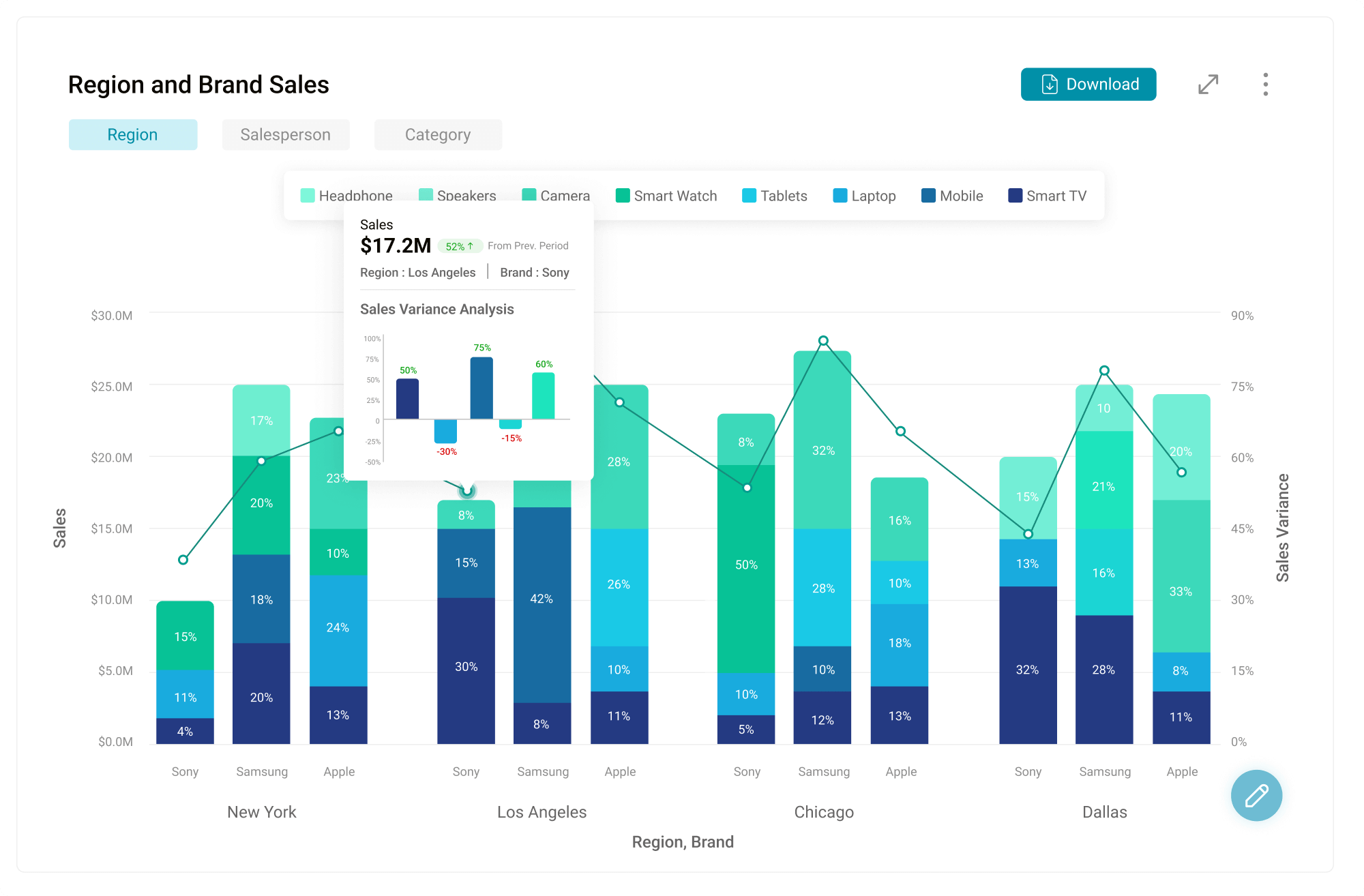The image size is (1364, 896).
Task: Toggle the Headphone legend swatch
Action: (308, 196)
